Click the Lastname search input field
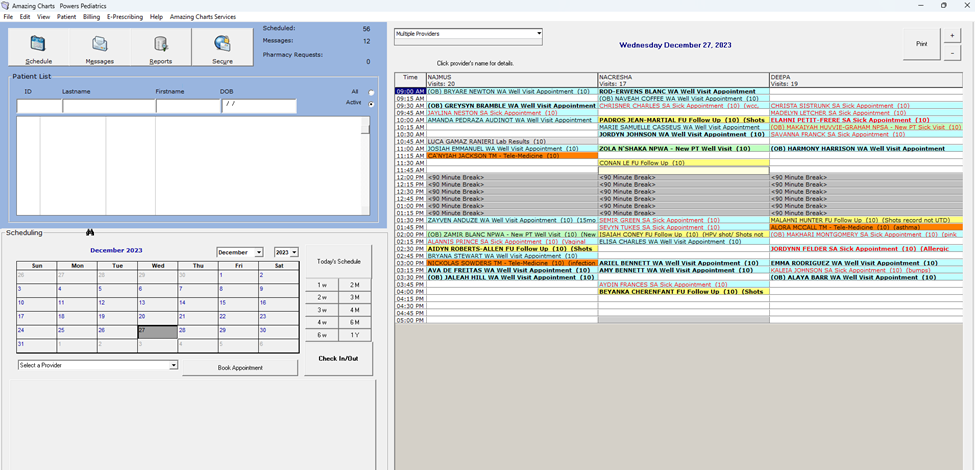Image resolution: width=975 pixels, height=470 pixels. coord(108,106)
